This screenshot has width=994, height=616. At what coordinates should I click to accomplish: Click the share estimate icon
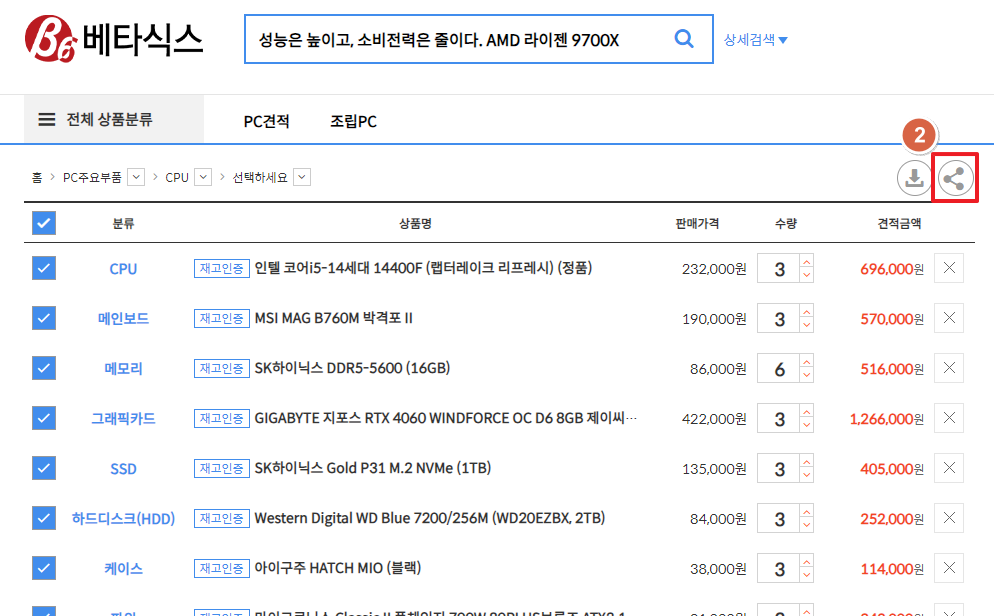[x=955, y=178]
